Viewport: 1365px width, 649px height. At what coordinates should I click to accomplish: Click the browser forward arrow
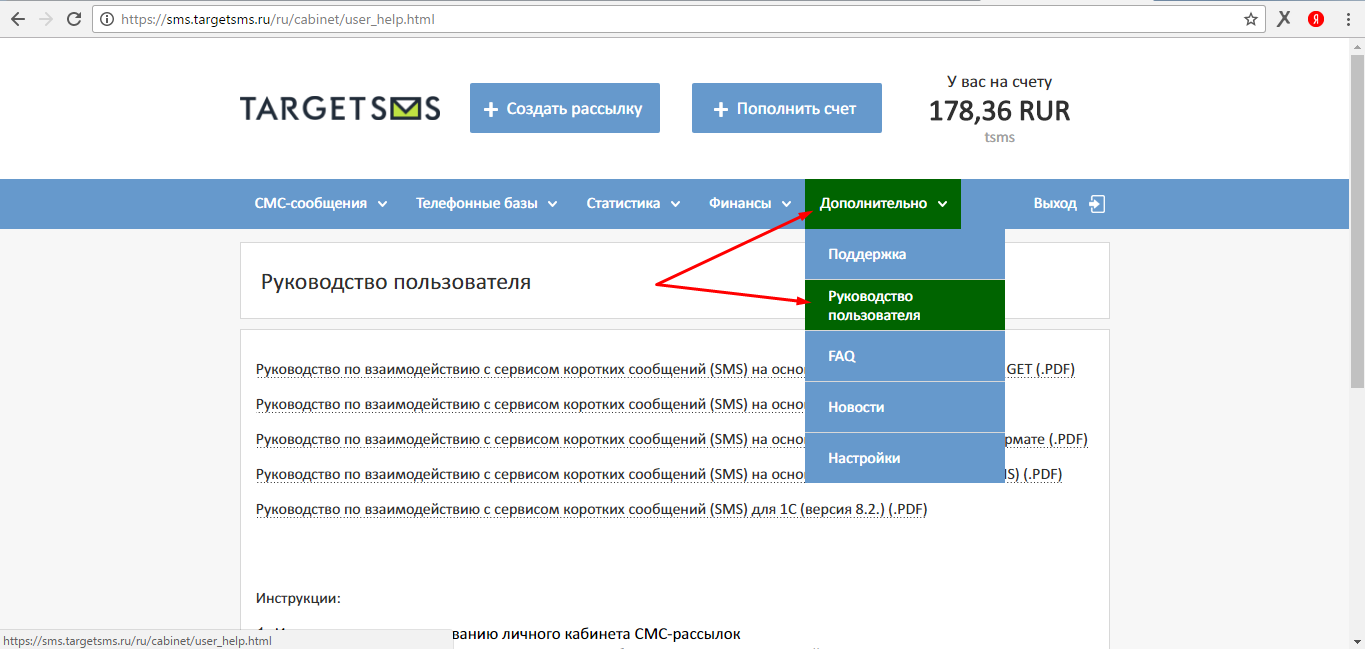(45, 19)
